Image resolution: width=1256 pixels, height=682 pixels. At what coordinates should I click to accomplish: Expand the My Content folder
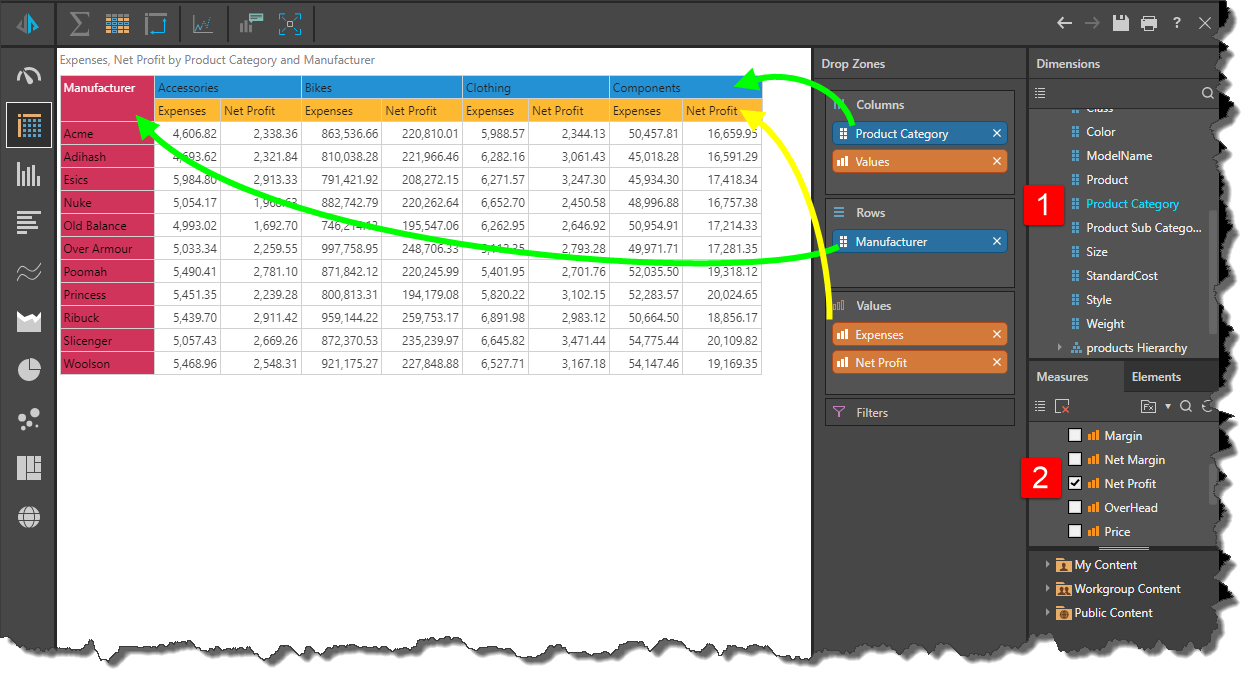coord(1047,565)
